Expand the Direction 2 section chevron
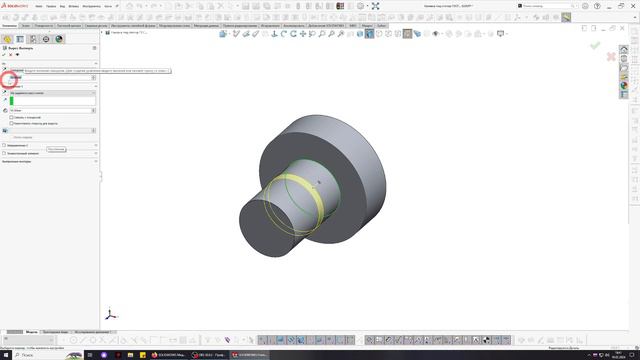This screenshot has height=360, width=640. point(96,145)
